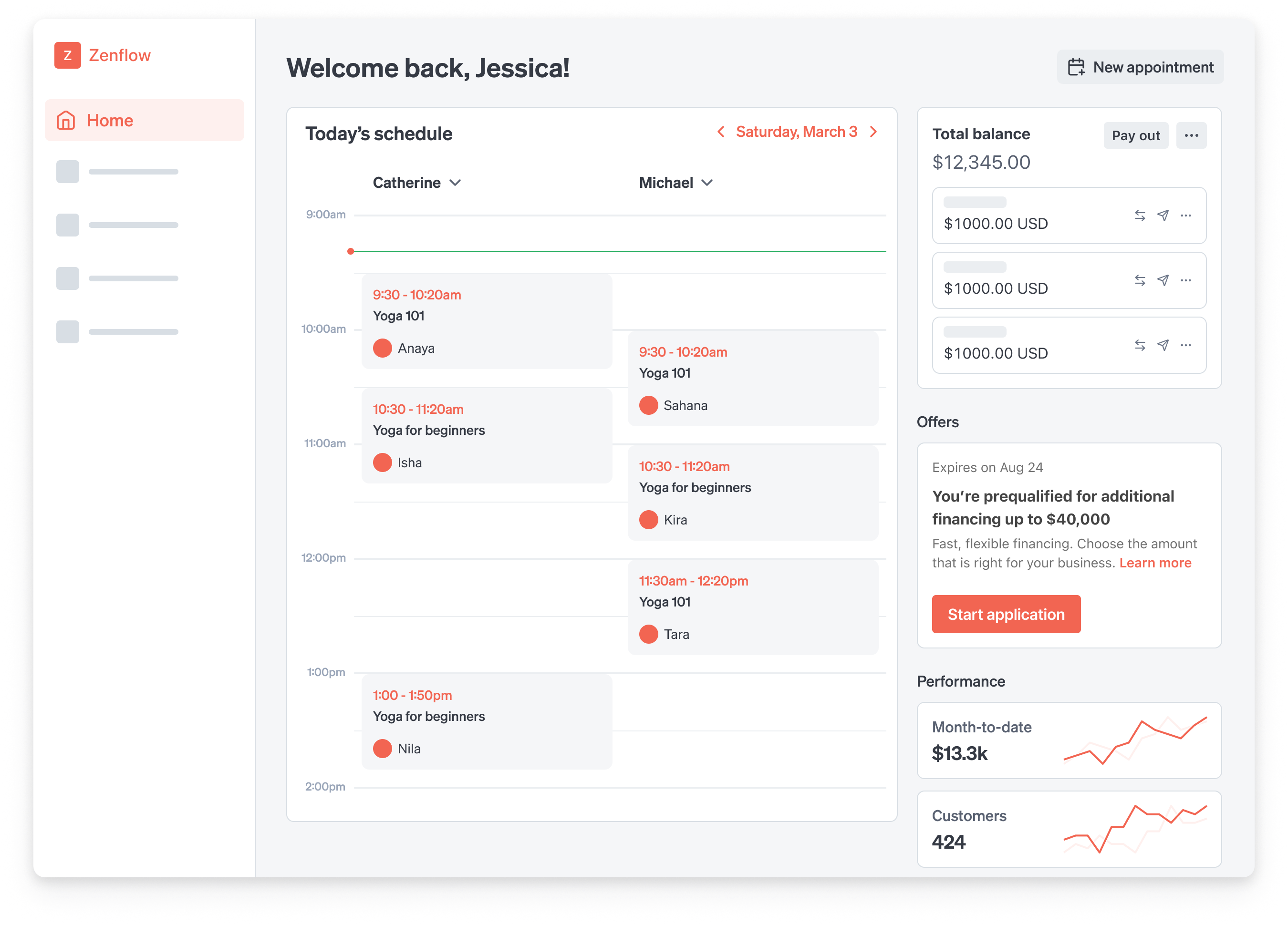Click the current time marker dot

click(x=351, y=251)
